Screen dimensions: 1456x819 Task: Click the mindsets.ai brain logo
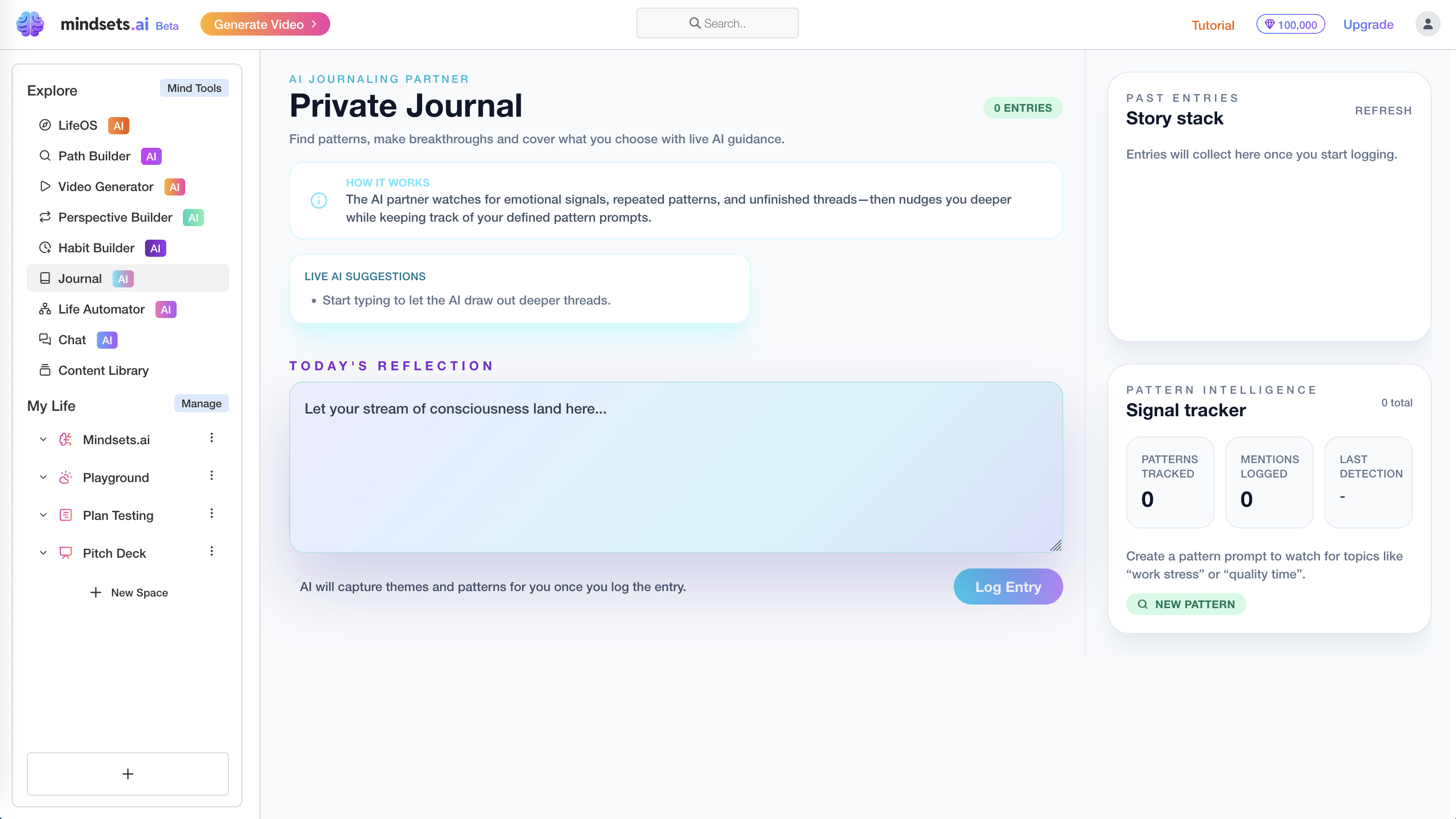(x=30, y=24)
